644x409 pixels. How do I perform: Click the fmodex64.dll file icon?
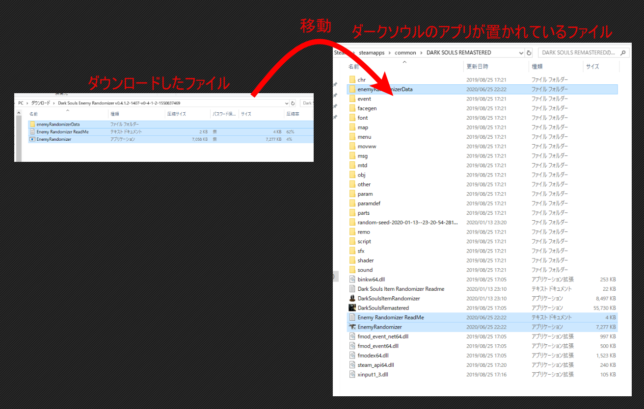pos(352,355)
